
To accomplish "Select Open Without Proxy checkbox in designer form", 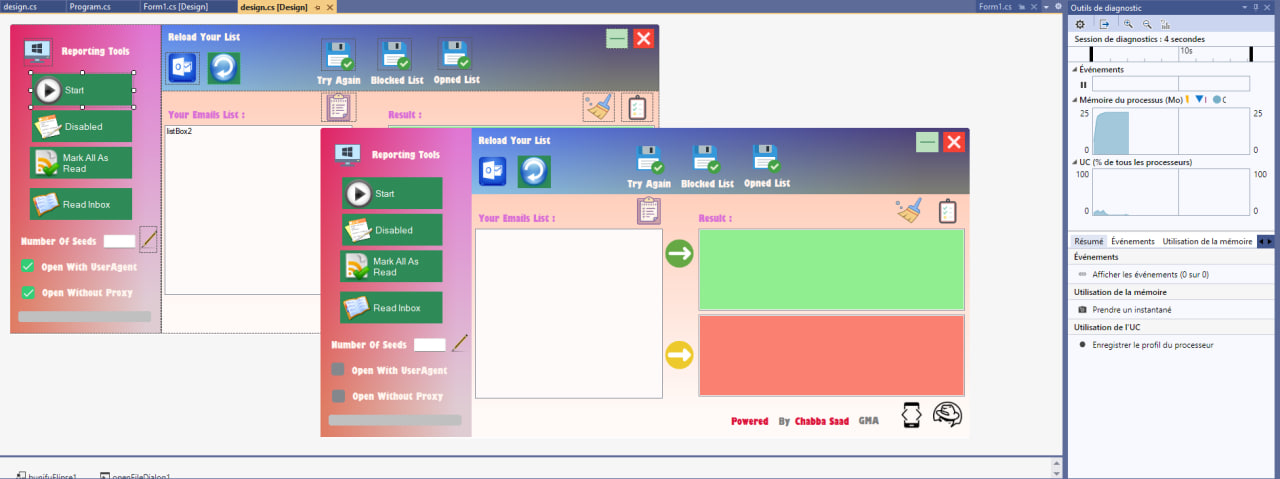I will [28, 293].
